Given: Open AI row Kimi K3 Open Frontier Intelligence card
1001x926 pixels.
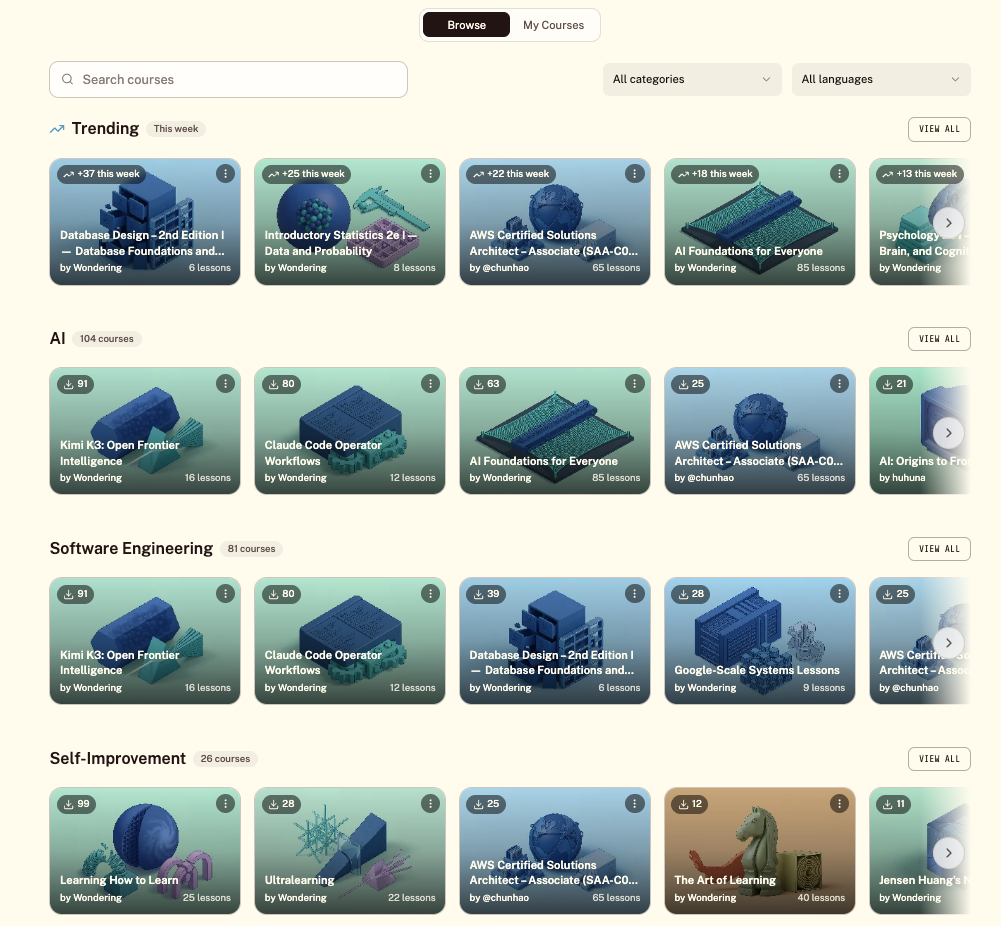Looking at the screenshot, I should tap(145, 431).
